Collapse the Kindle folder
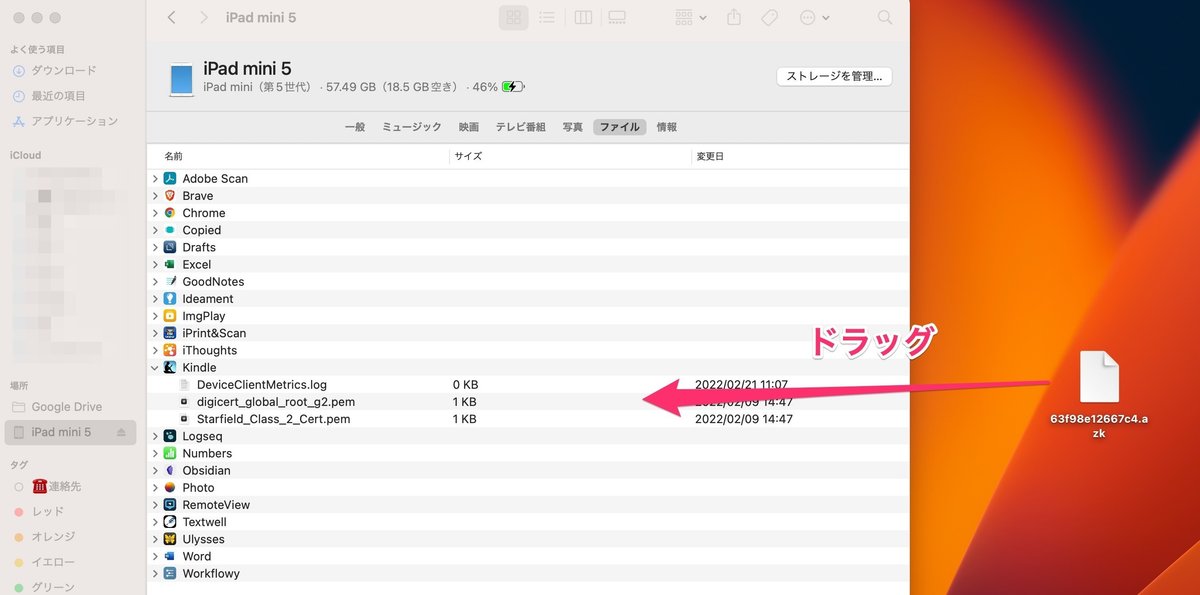 click(155, 368)
